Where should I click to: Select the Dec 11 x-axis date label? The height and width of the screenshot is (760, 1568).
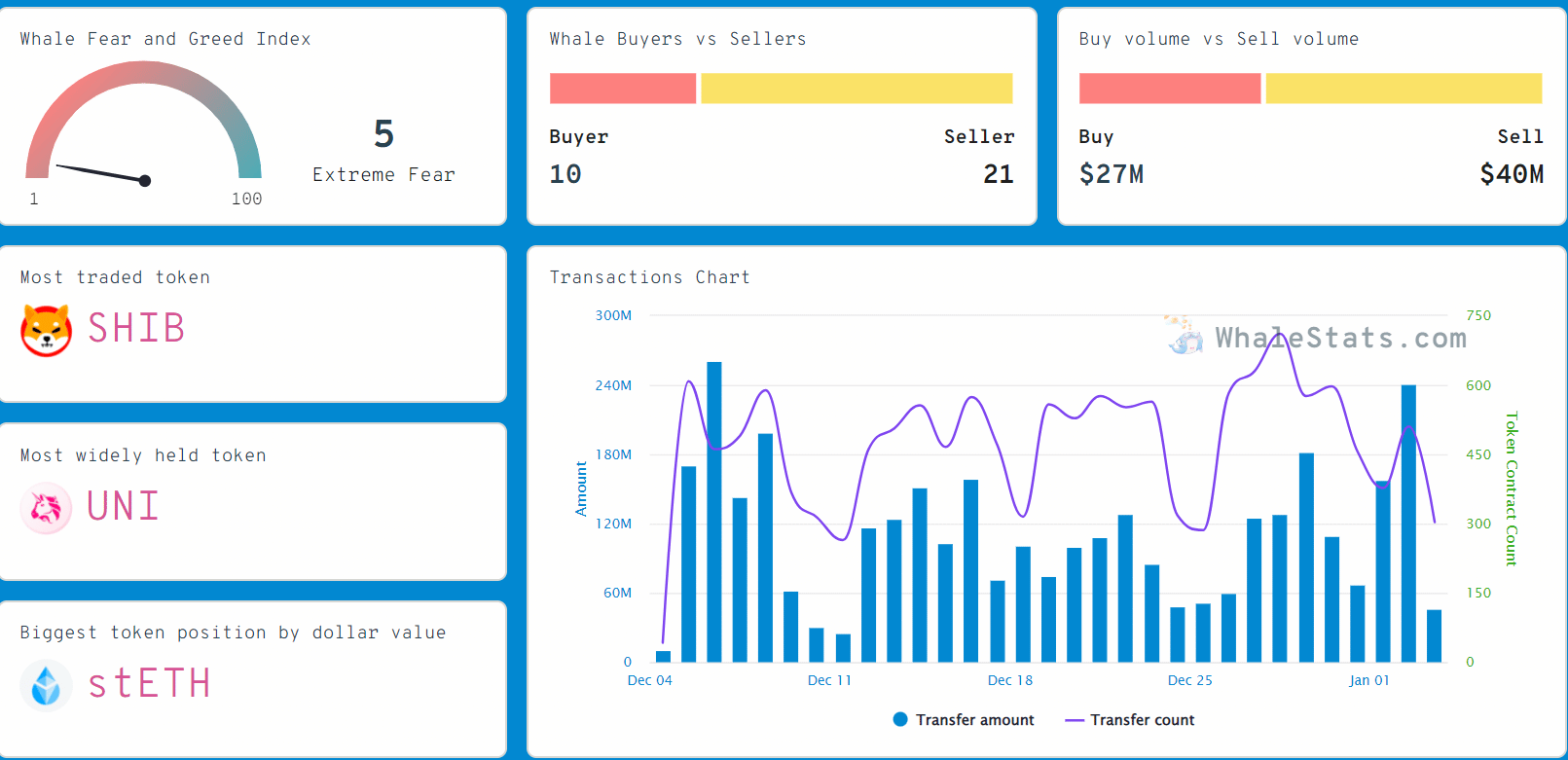click(x=829, y=680)
